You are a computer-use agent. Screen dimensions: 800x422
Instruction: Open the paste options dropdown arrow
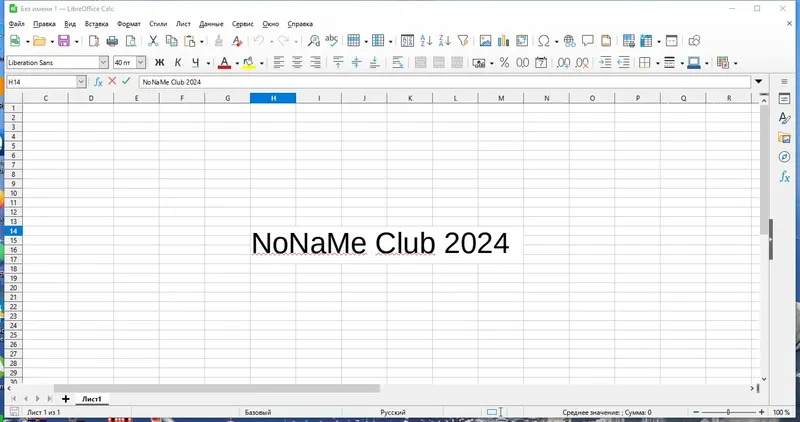click(202, 41)
